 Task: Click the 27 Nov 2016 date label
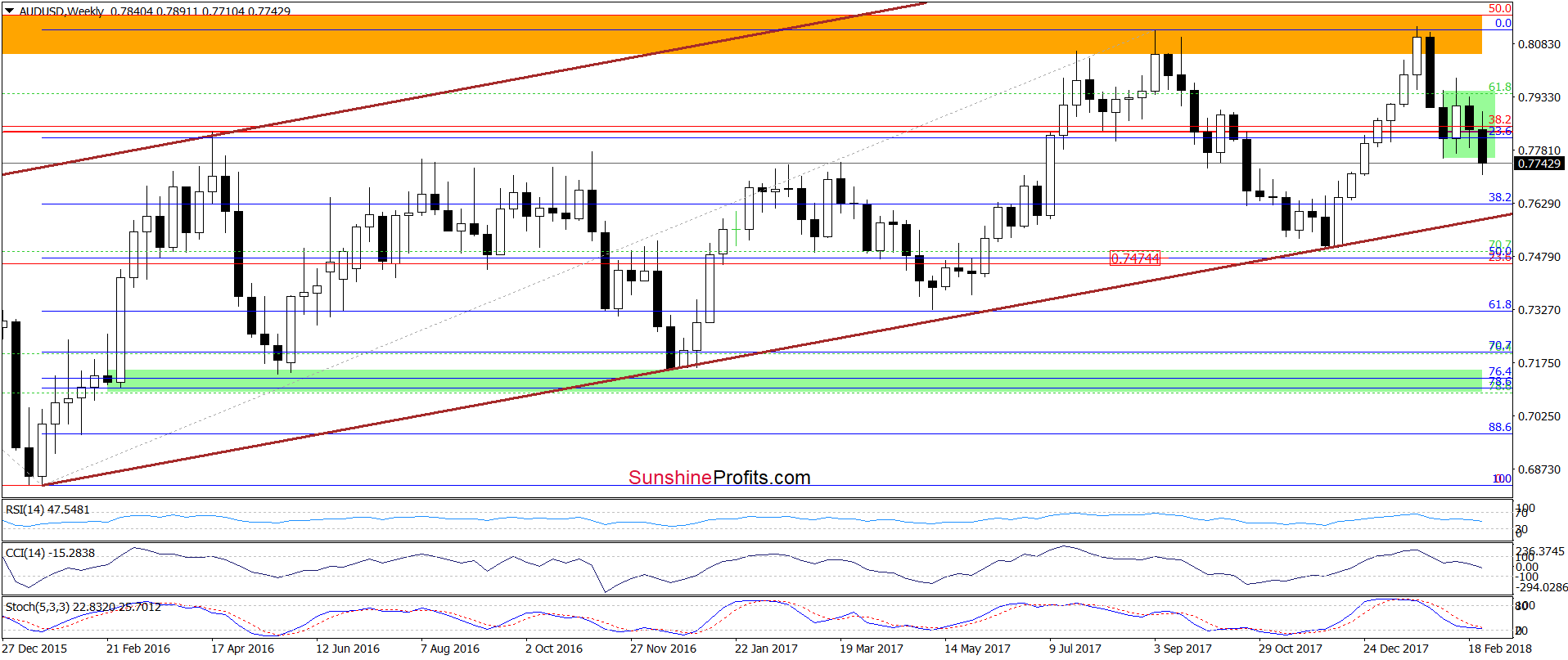(663, 649)
